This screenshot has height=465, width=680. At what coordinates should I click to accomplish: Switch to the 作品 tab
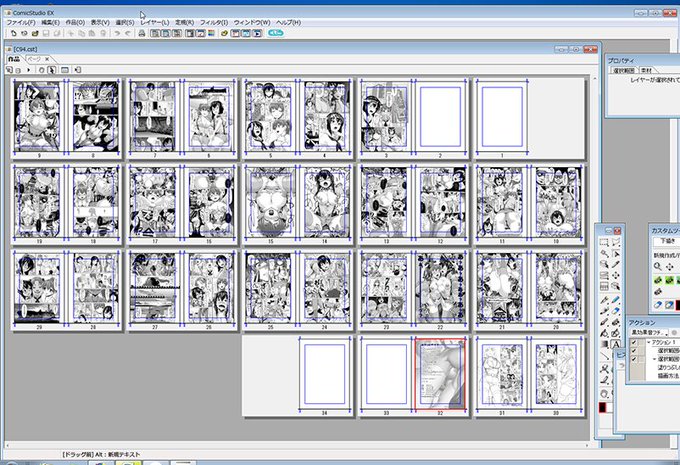pyautogui.click(x=14, y=59)
